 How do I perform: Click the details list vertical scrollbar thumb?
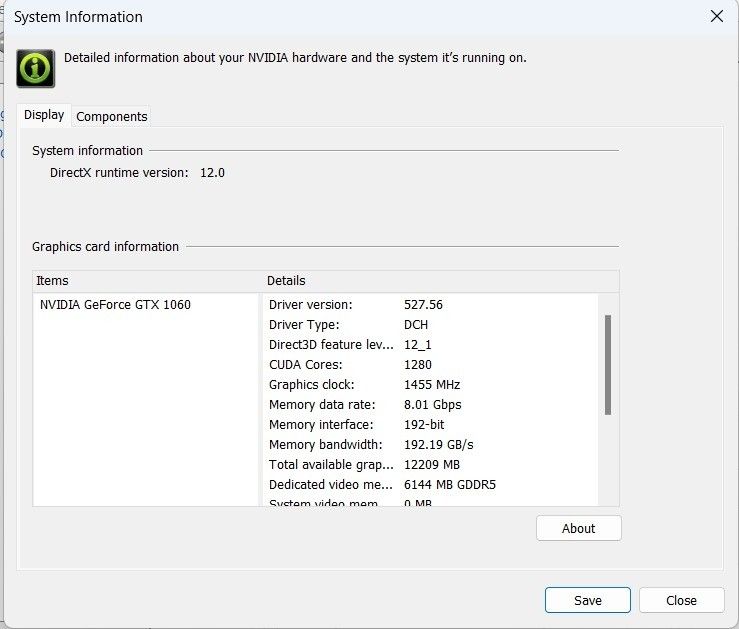coord(607,364)
